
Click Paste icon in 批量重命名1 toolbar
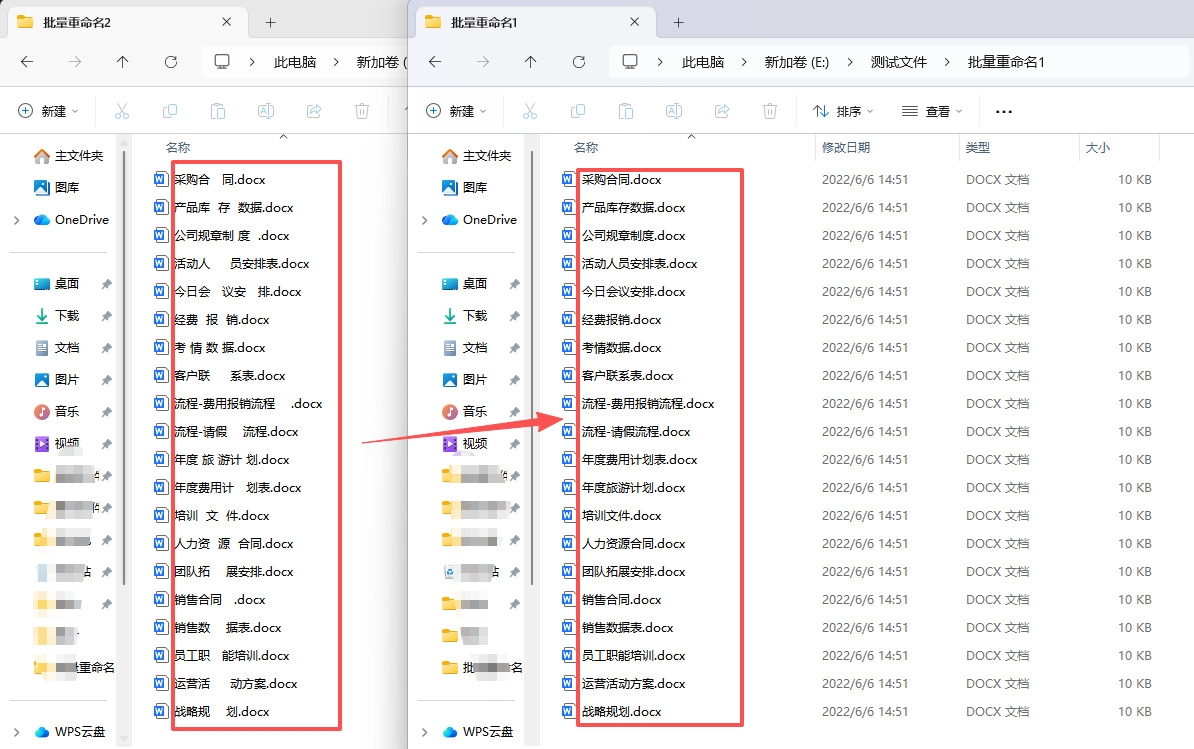coord(626,111)
